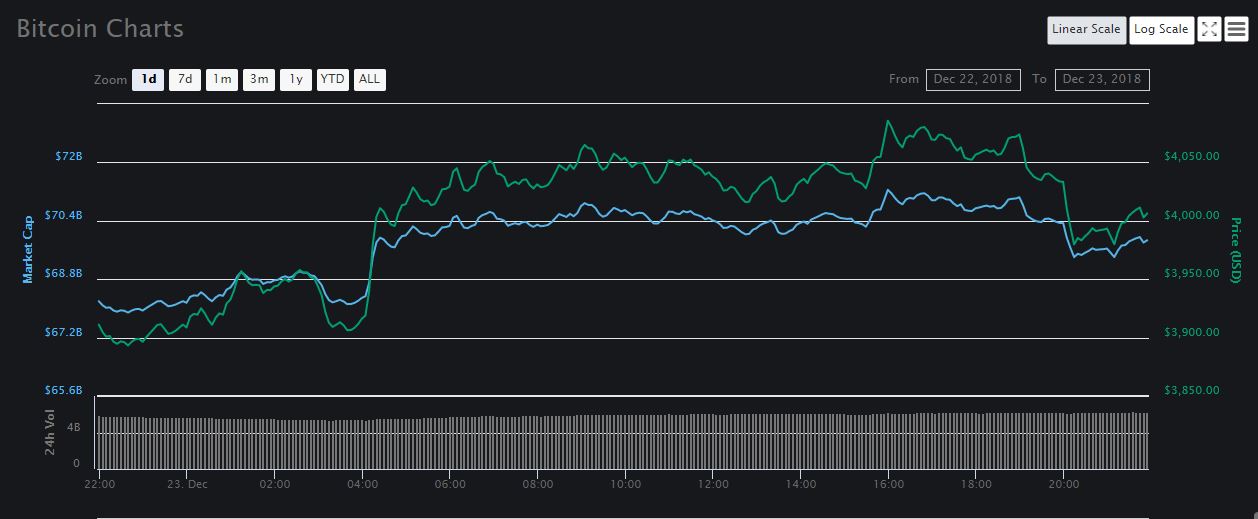The width and height of the screenshot is (1258, 519).
Task: Select the 7d zoom range
Action: point(185,79)
